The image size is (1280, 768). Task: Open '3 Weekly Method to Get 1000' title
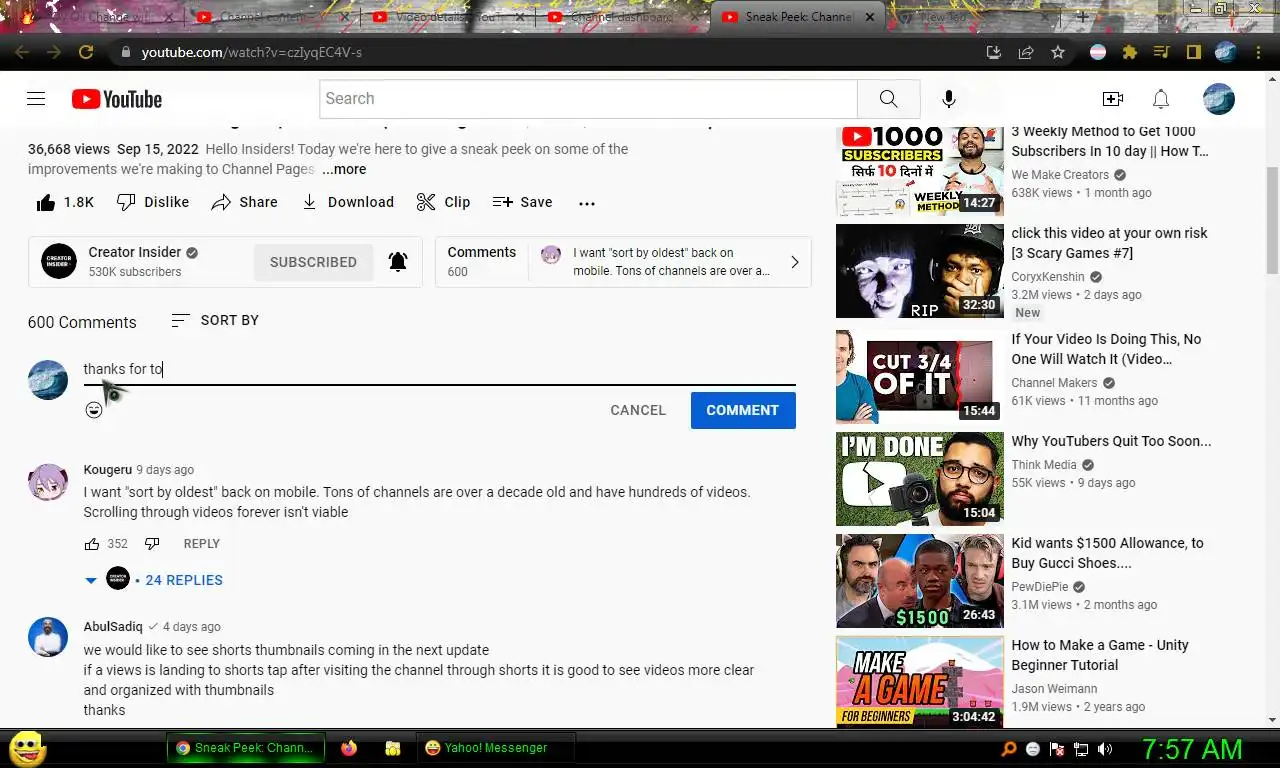[1110, 141]
